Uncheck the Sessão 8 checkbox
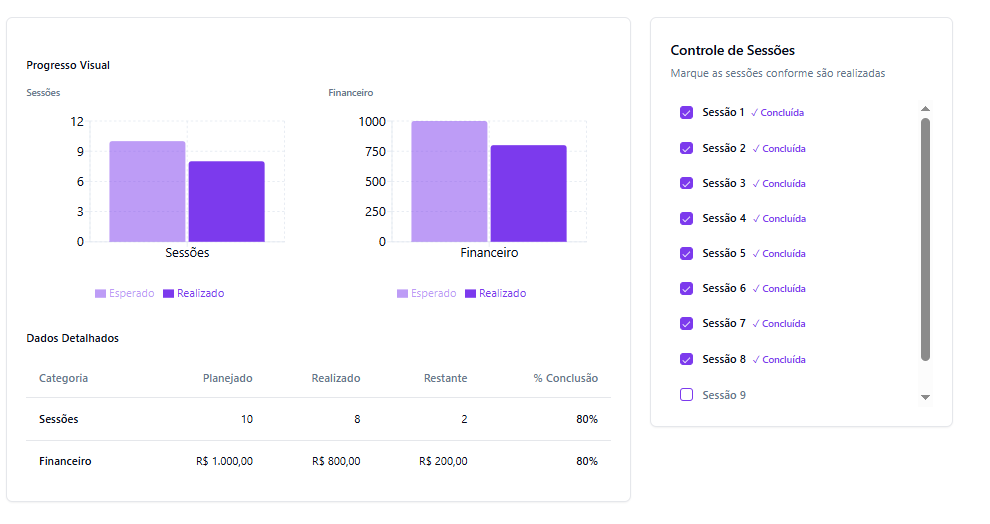The image size is (990, 524). point(686,359)
